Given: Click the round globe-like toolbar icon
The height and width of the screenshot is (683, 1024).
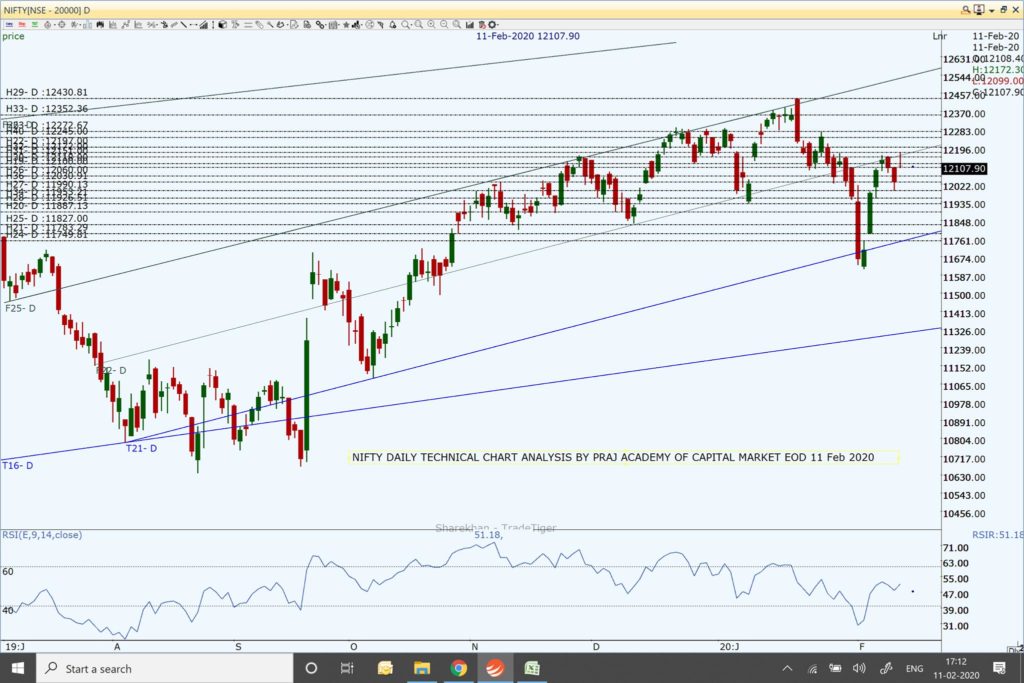Looking at the screenshot, I should (370, 25).
